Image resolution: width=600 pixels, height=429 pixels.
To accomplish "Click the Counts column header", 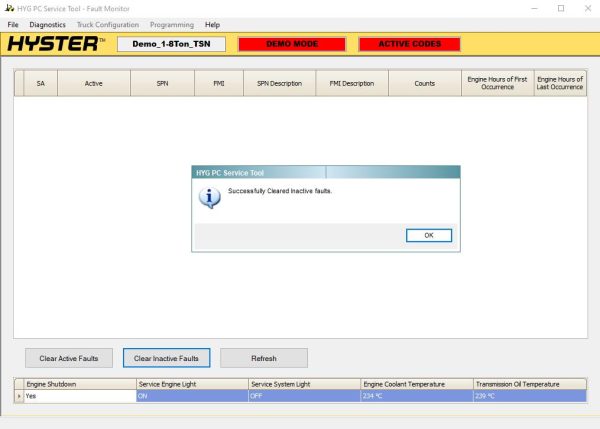I will [x=425, y=83].
